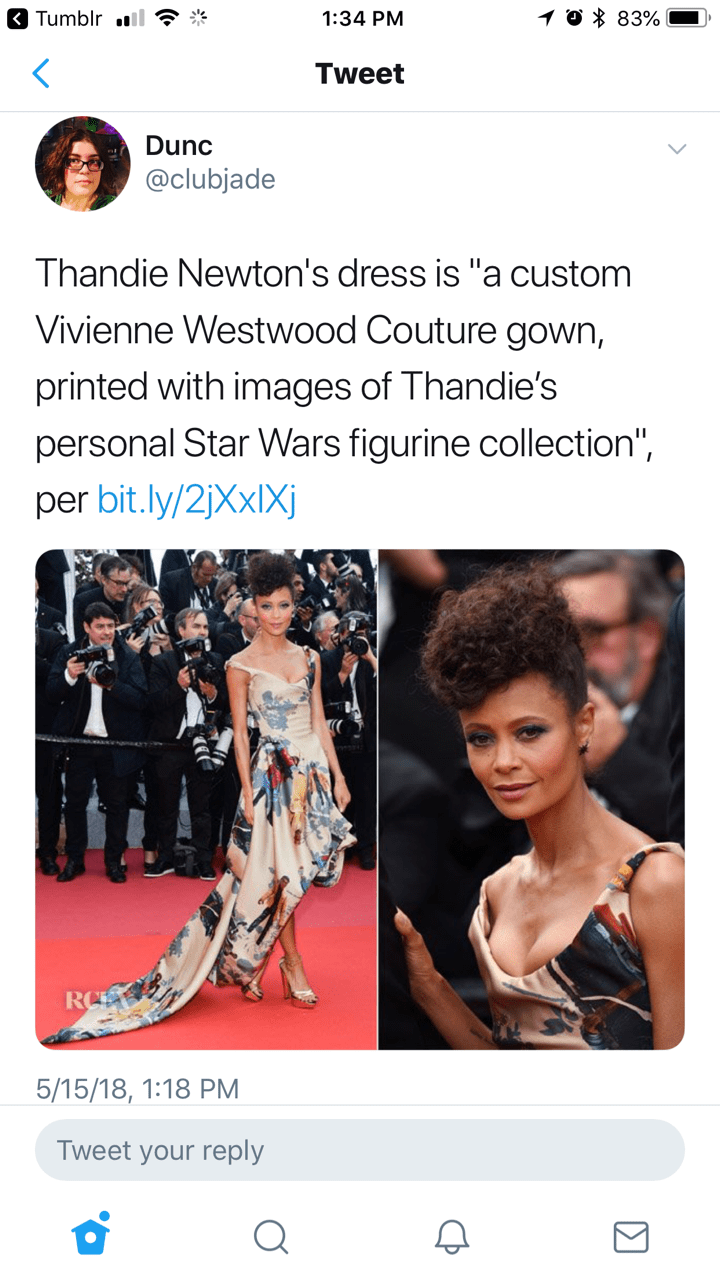720x1280 pixels.
Task: Open the Messages envelope tab
Action: pyautogui.click(x=630, y=1237)
